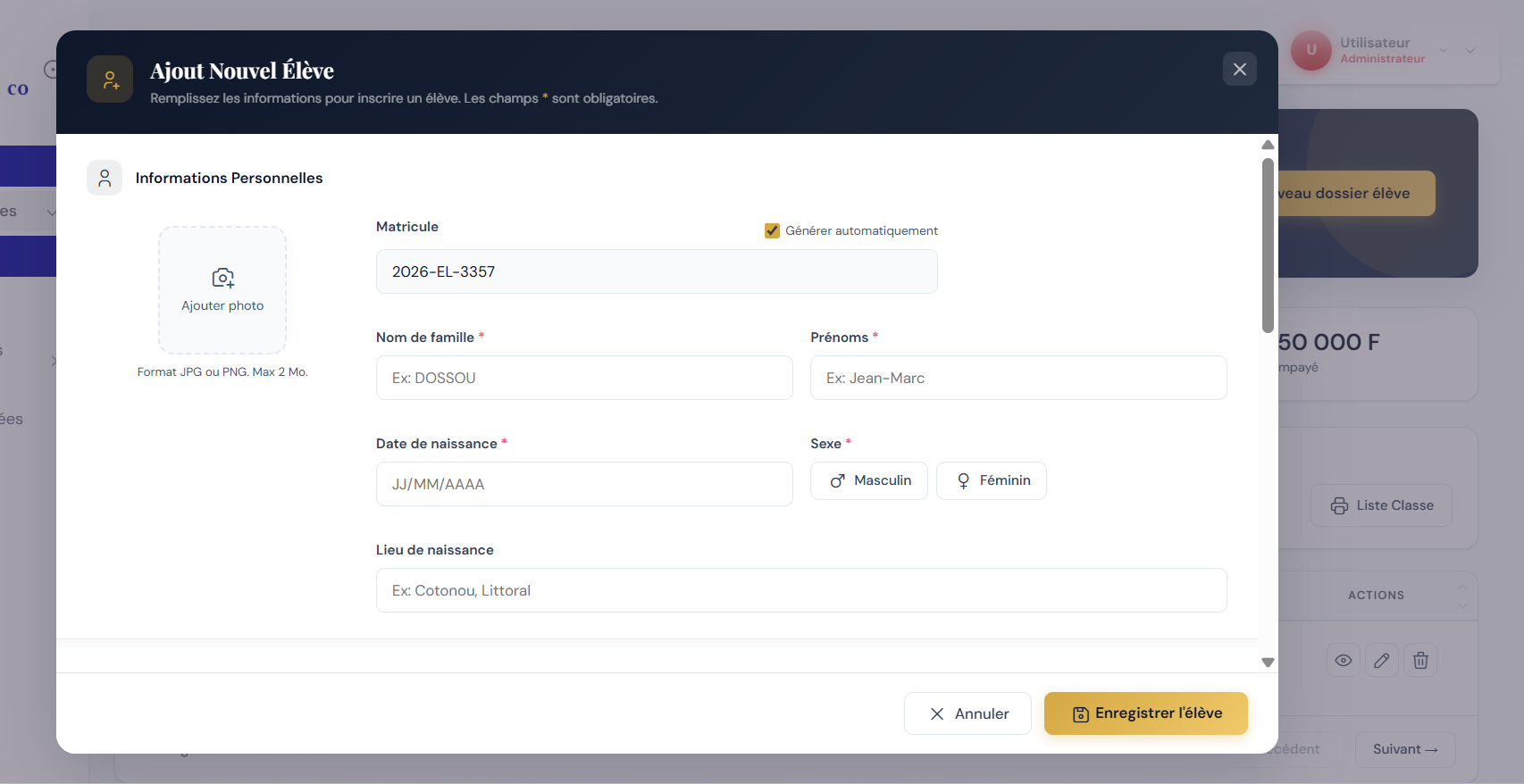Click the Informations Personnelles section heading

point(229,178)
